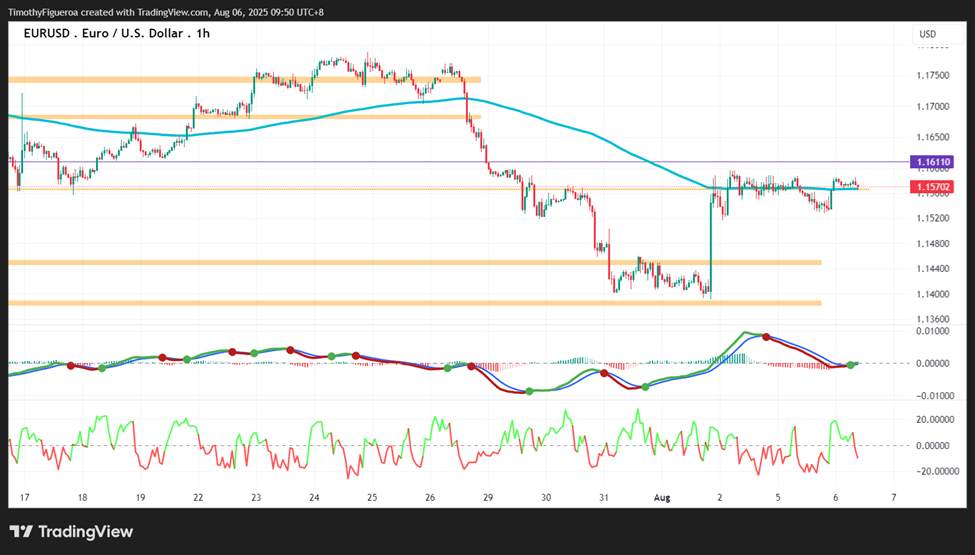Click date 26 on the time axis
The height and width of the screenshot is (555, 975).
tap(430, 498)
